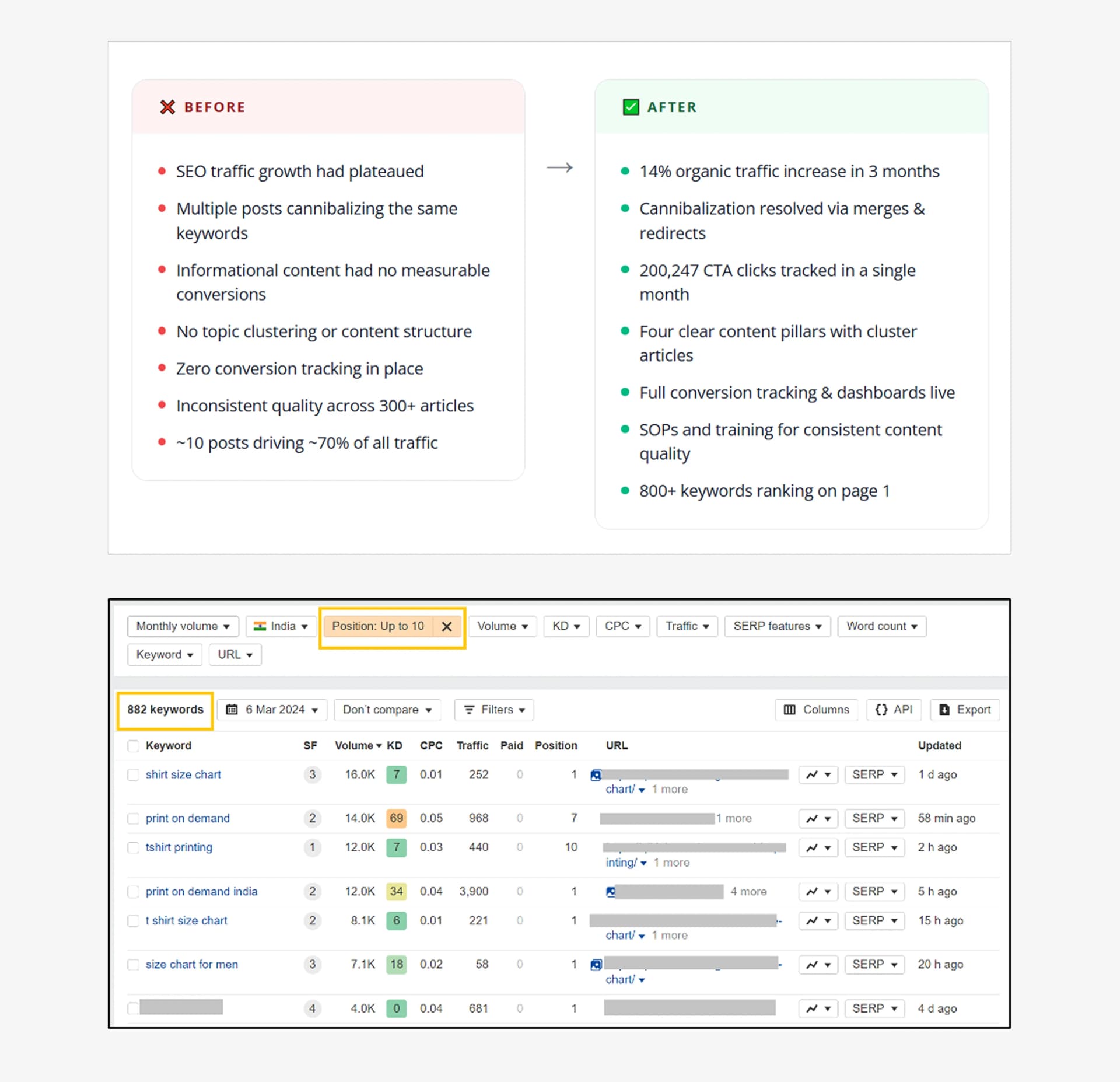Toggle the select-all Keyword header checkbox

[x=133, y=745]
